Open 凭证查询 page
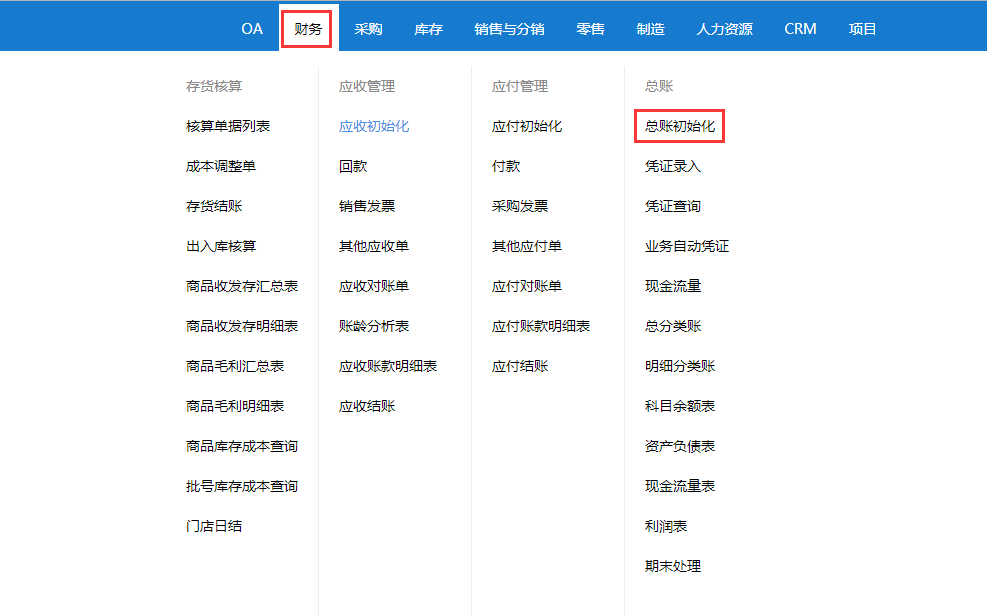The width and height of the screenshot is (987, 616). (x=673, y=206)
